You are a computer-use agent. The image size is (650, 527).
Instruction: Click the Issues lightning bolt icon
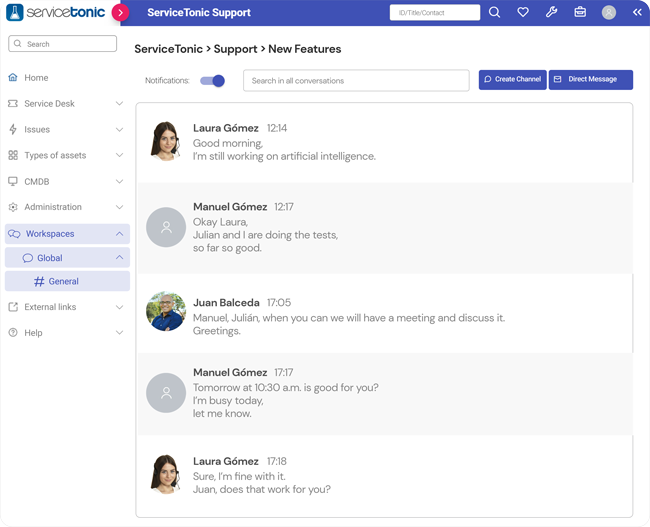[13, 129]
